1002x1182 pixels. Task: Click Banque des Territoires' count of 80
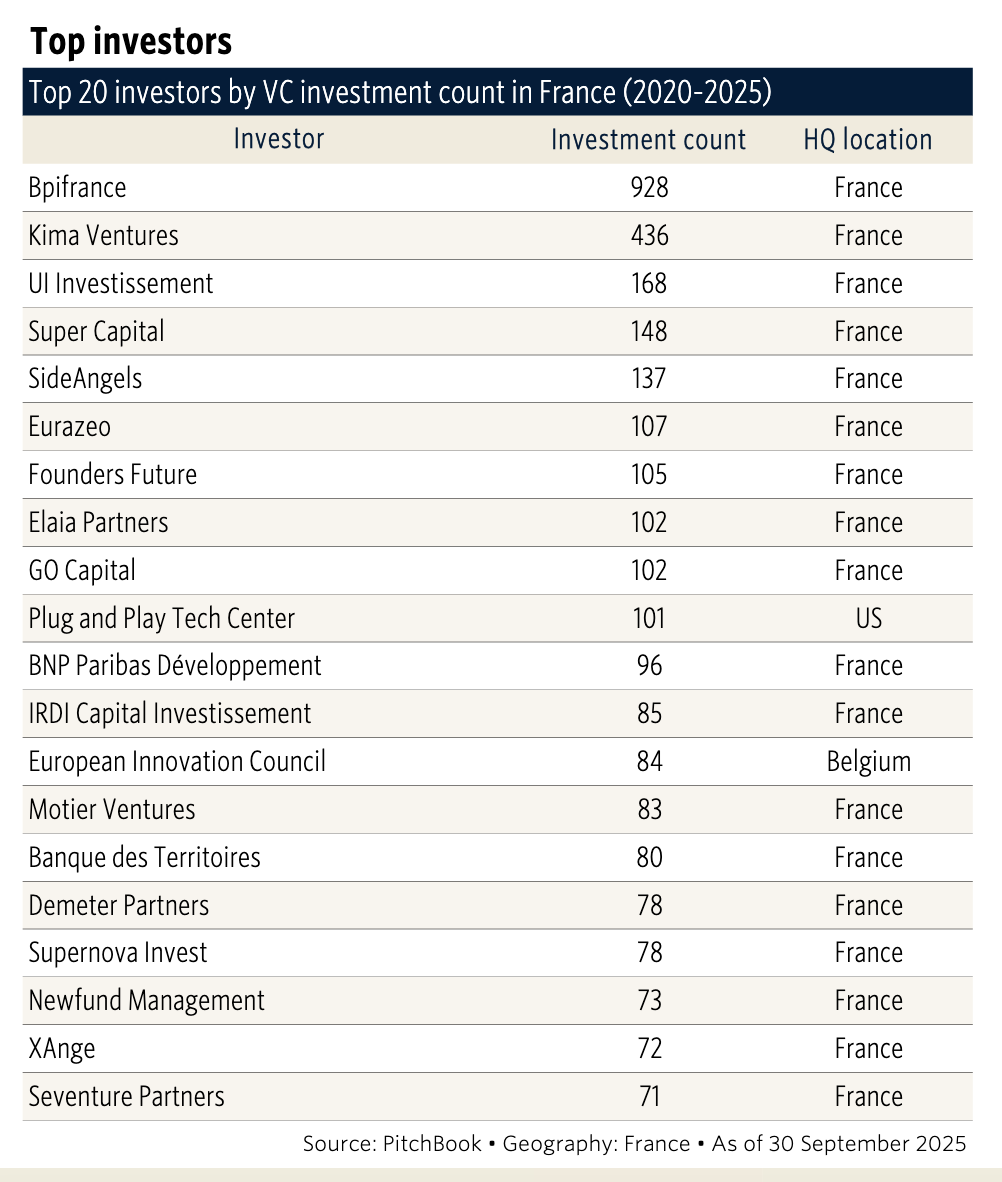pos(649,858)
